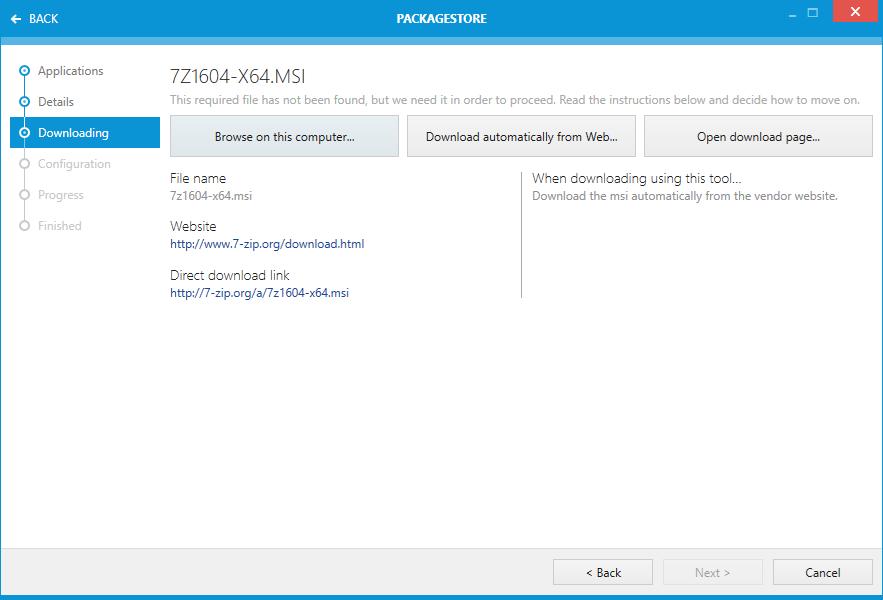Open download page via the button
The image size is (883, 600).
758,137
